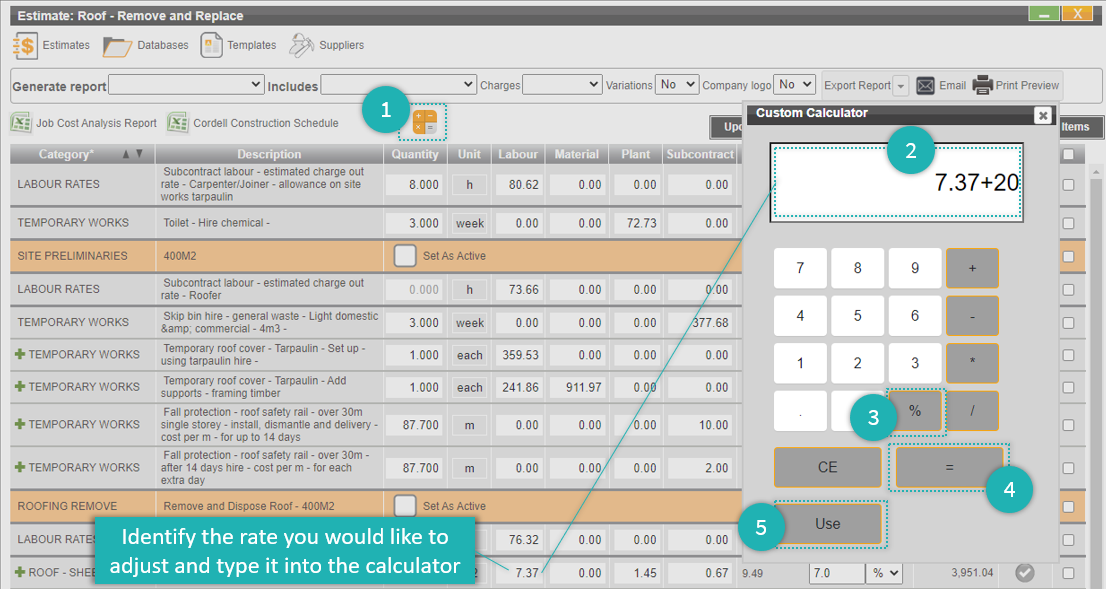Viewport: 1106px width, 589px height.
Task: Expand the ROOF - SHEET row
Action: pos(20,572)
